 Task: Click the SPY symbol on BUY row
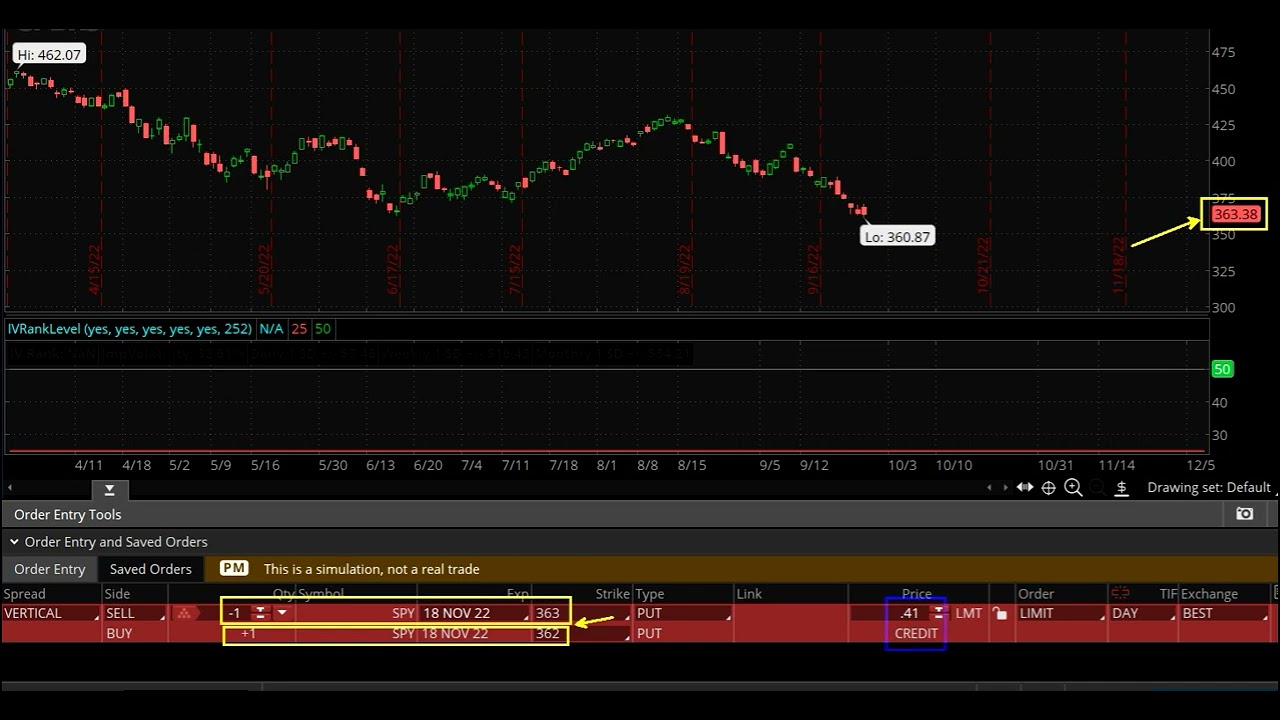point(403,633)
